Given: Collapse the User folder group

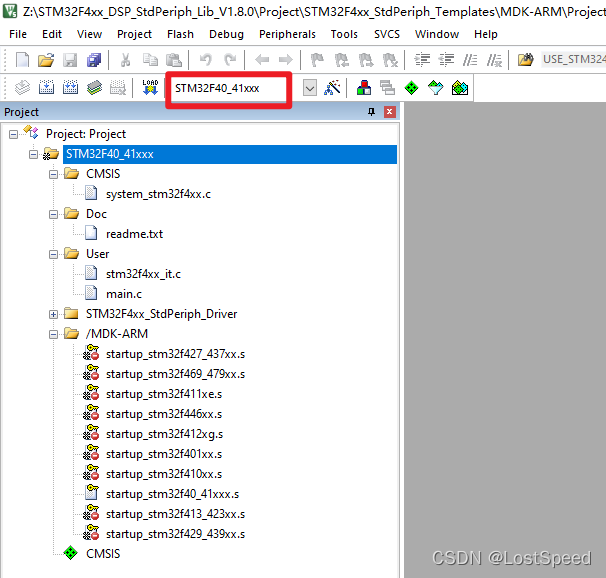Looking at the screenshot, I should [54, 255].
